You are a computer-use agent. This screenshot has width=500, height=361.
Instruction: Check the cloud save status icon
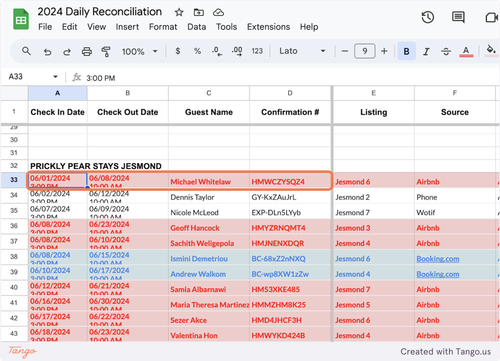[218, 12]
